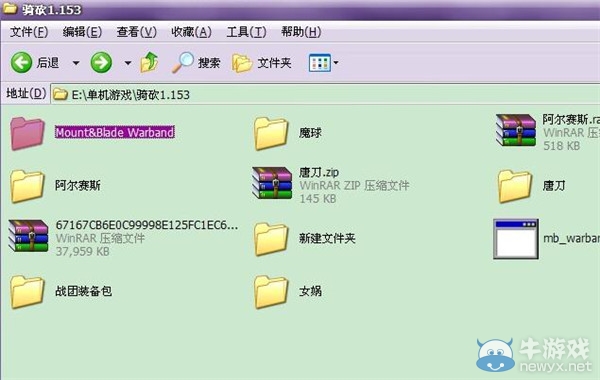Open the 收藏(A) menu
Image resolution: width=600 pixels, height=380 pixels.
(x=191, y=32)
